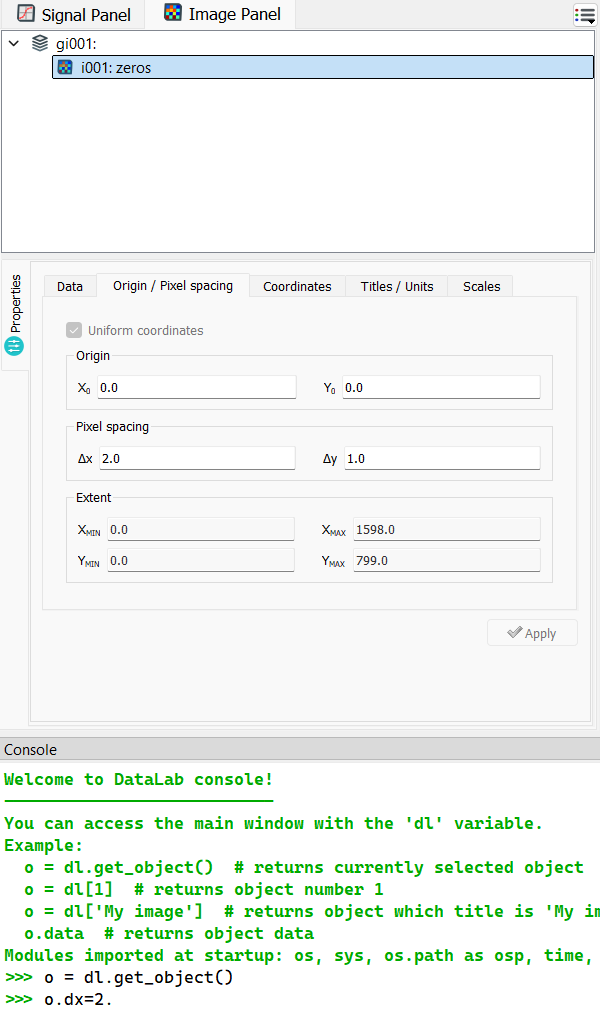
Task: Click the gi001 group layers icon
Action: click(40, 43)
